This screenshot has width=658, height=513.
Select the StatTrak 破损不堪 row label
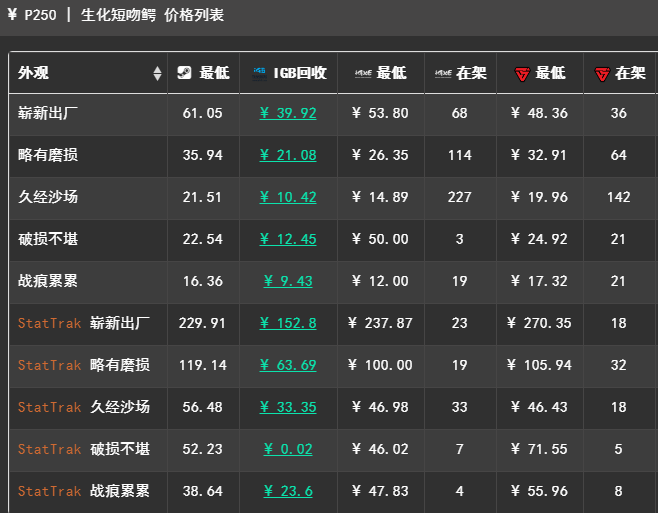(84, 449)
